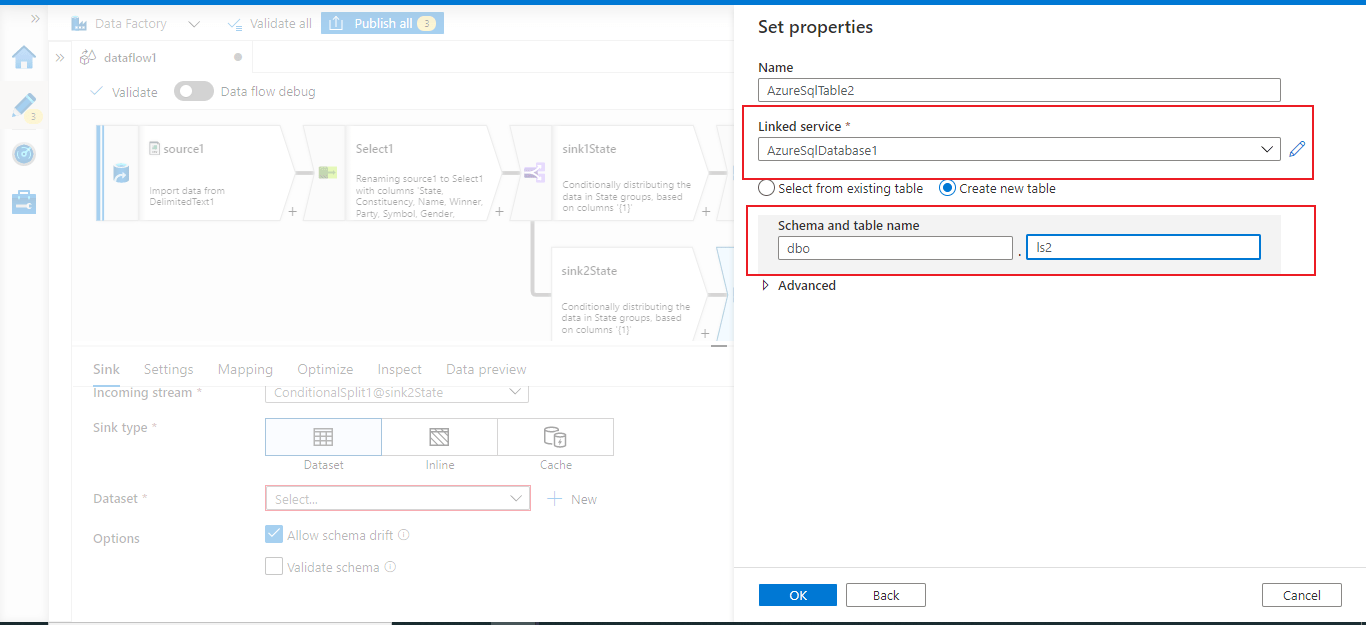The image size is (1366, 625).
Task: Click the schema name field dbo
Action: (x=895, y=247)
